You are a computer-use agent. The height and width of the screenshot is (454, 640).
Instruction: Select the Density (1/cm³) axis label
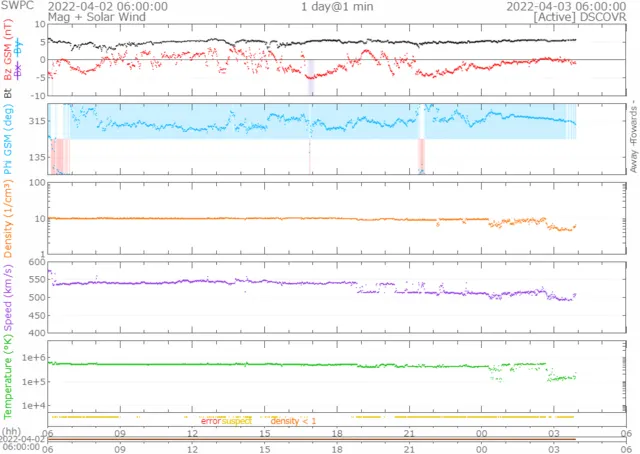(8, 217)
